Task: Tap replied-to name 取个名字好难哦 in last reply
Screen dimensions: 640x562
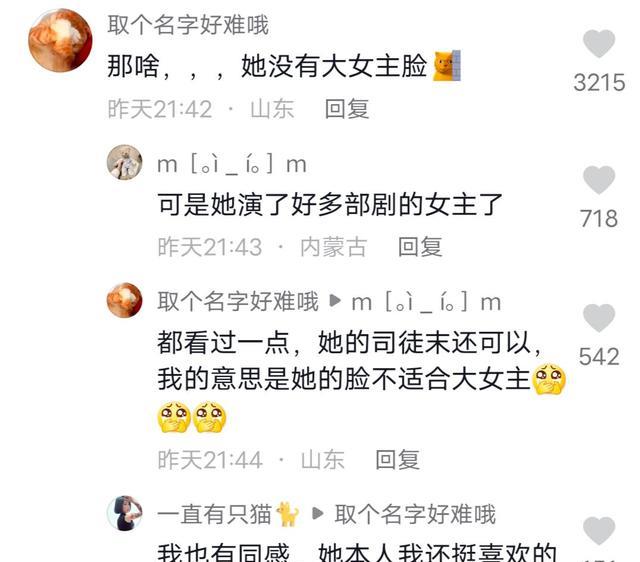Action: click(x=415, y=514)
